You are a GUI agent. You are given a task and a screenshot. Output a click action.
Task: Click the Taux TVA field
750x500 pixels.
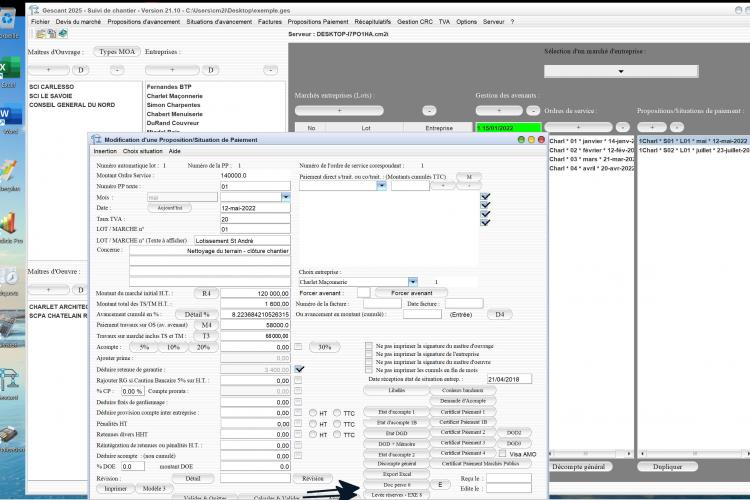tap(255, 219)
